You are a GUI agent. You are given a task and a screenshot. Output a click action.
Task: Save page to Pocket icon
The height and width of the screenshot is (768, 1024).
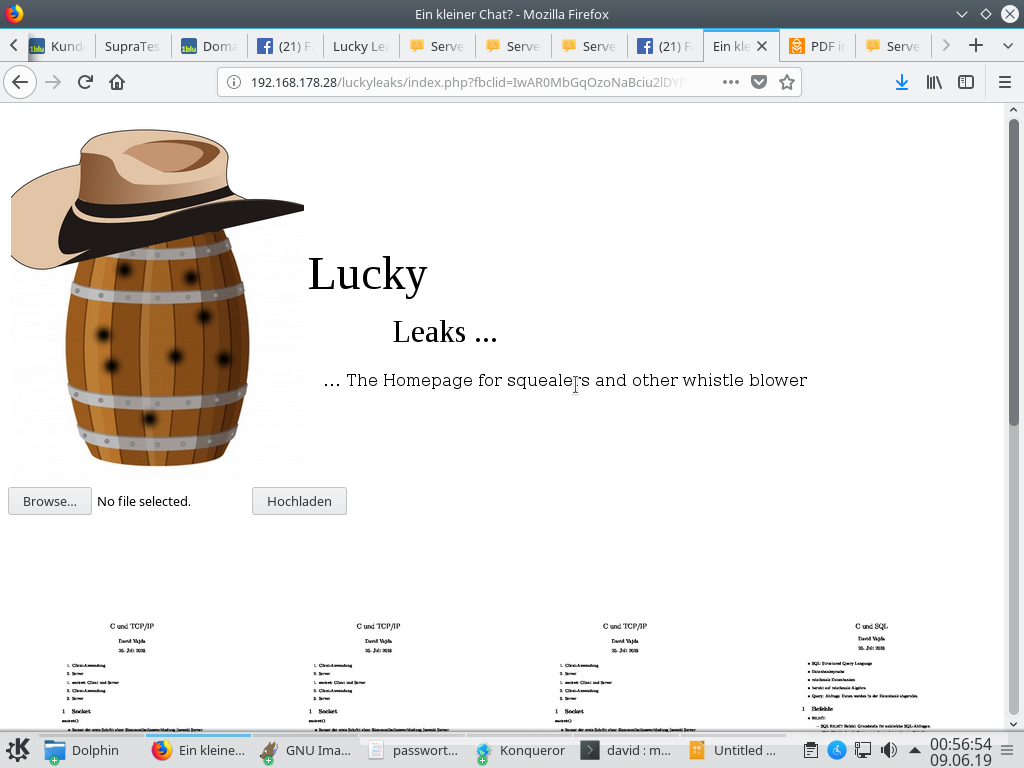[759, 82]
